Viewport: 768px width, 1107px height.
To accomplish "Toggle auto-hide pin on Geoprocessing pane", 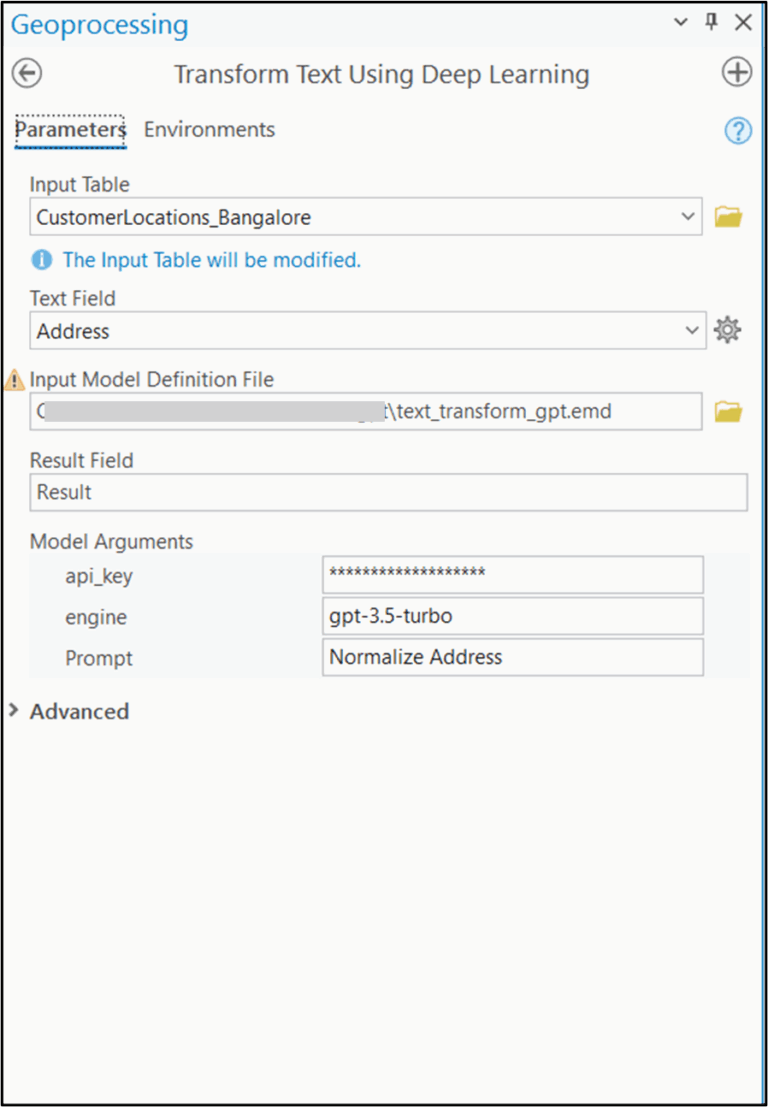I will [712, 22].
